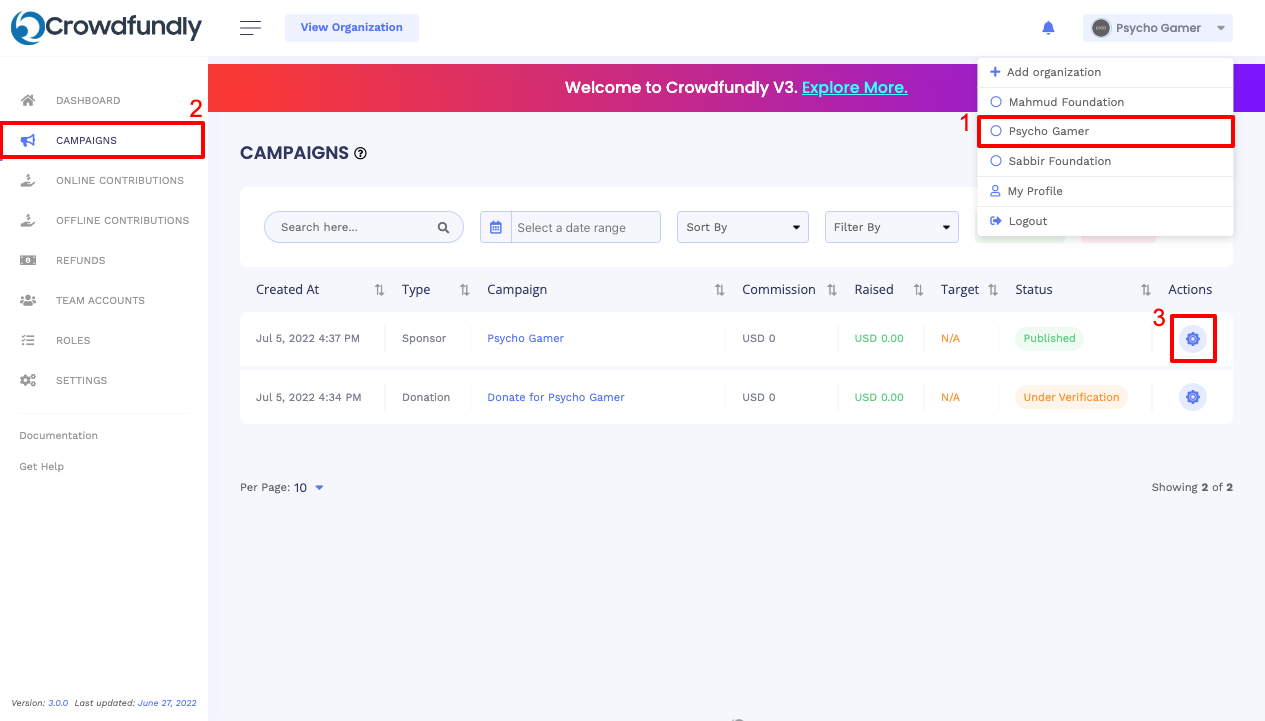The width and height of the screenshot is (1265, 721).
Task: Click version 3.0.0 link in footer
Action: click(58, 703)
